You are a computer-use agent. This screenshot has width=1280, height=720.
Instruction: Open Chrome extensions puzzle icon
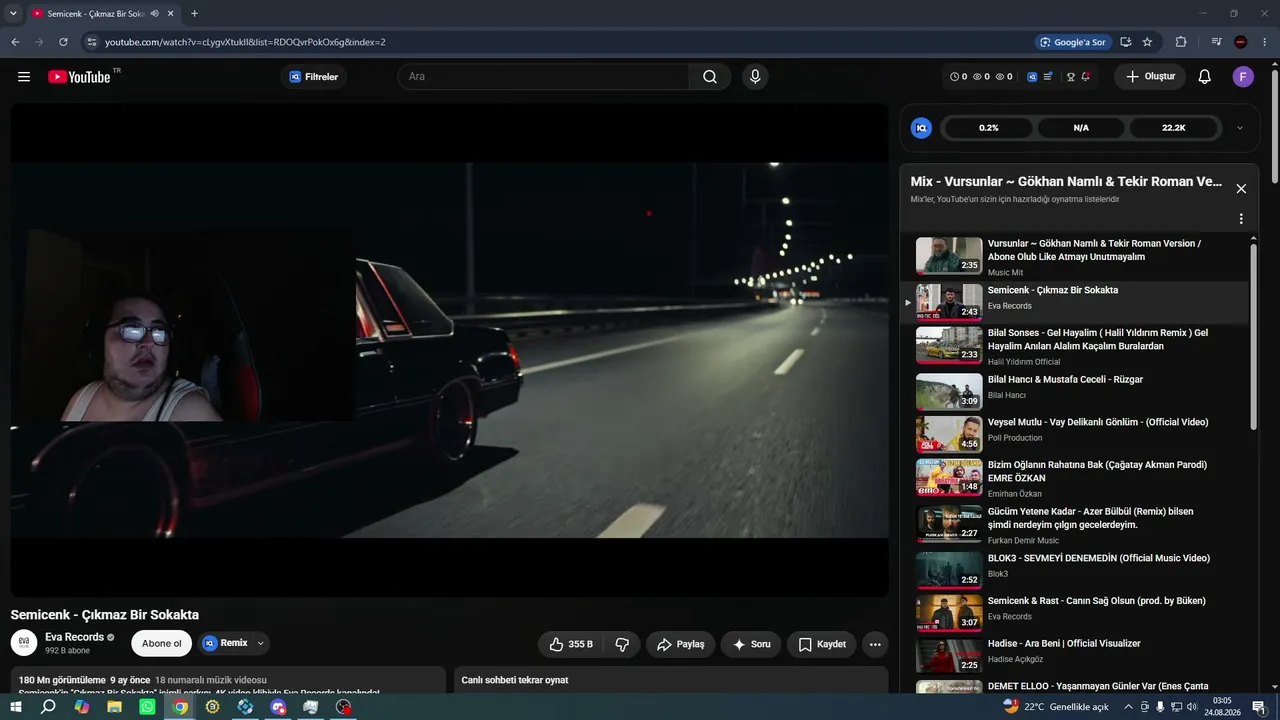(x=1181, y=42)
